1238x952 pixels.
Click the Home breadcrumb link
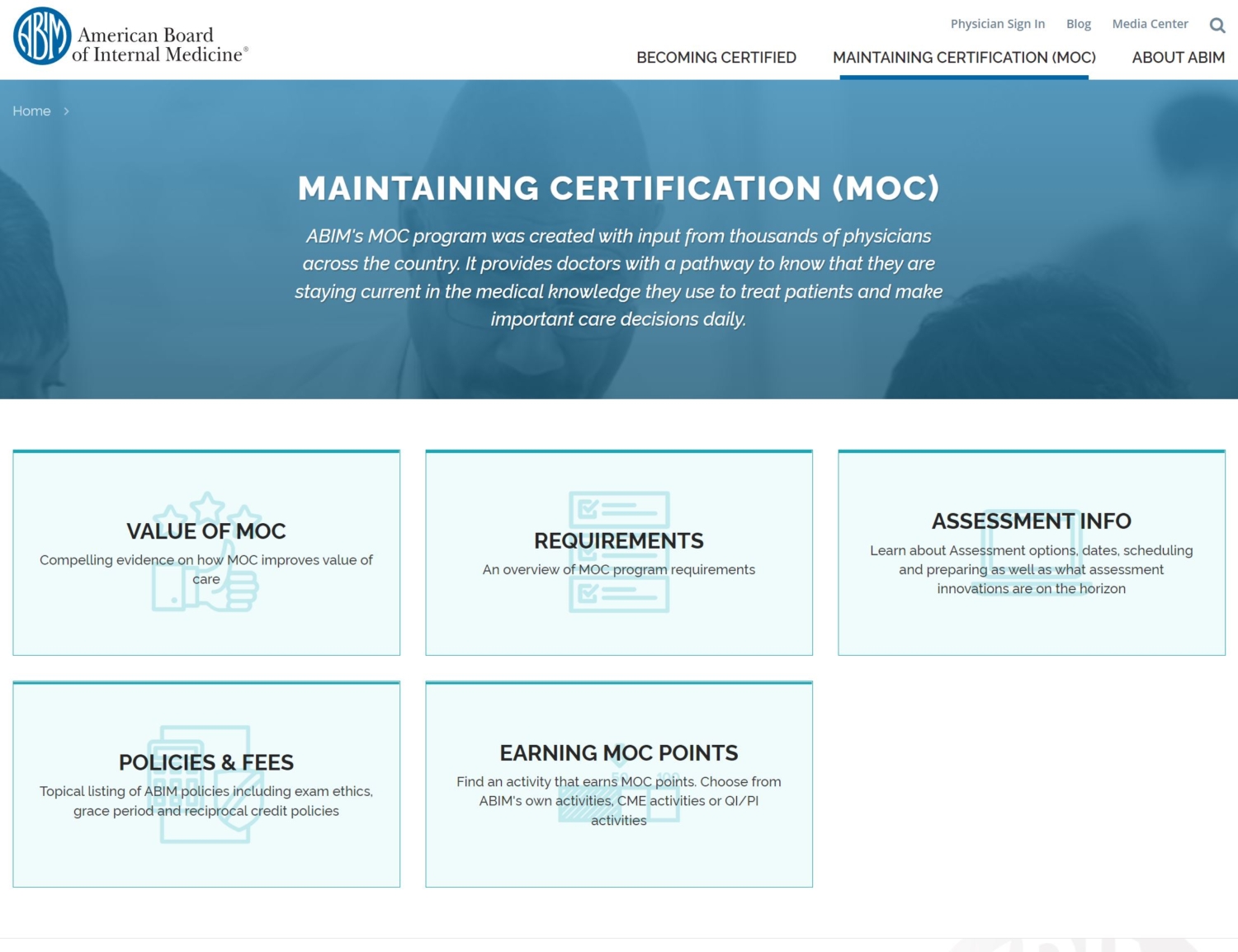coord(31,111)
